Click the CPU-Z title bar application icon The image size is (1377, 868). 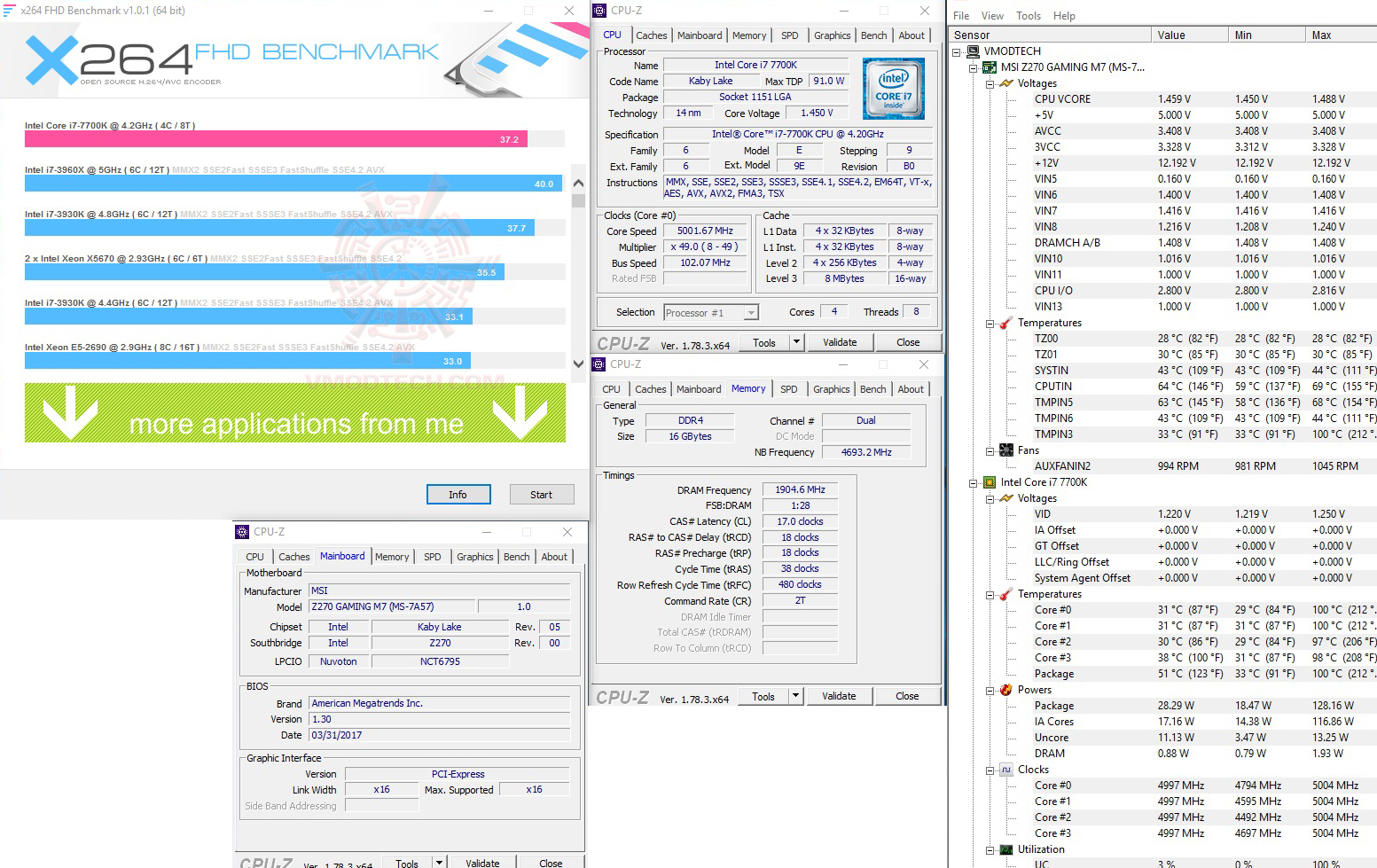coord(599,10)
